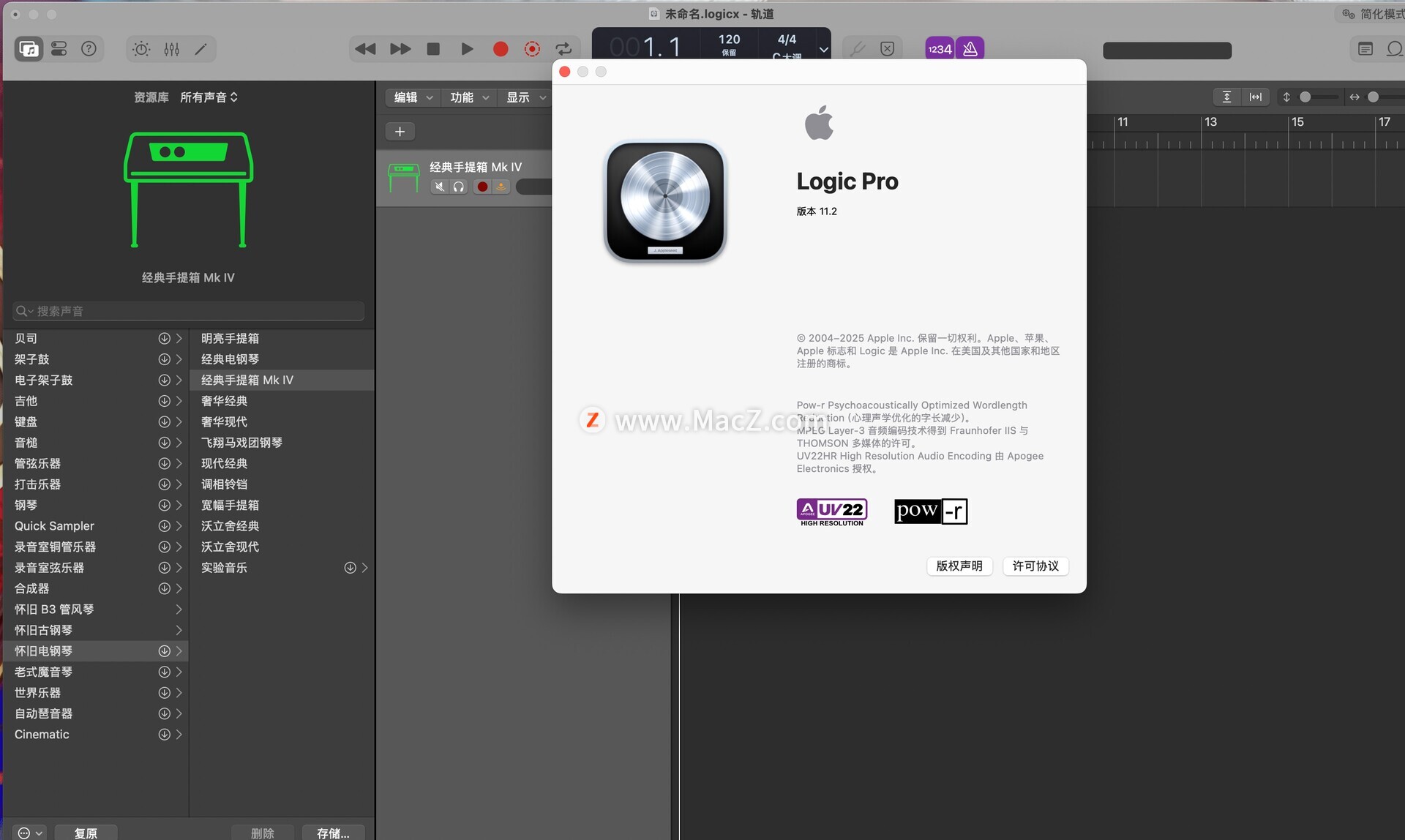Open the 所有声音 library popup
The image size is (1405, 840).
tap(209, 97)
